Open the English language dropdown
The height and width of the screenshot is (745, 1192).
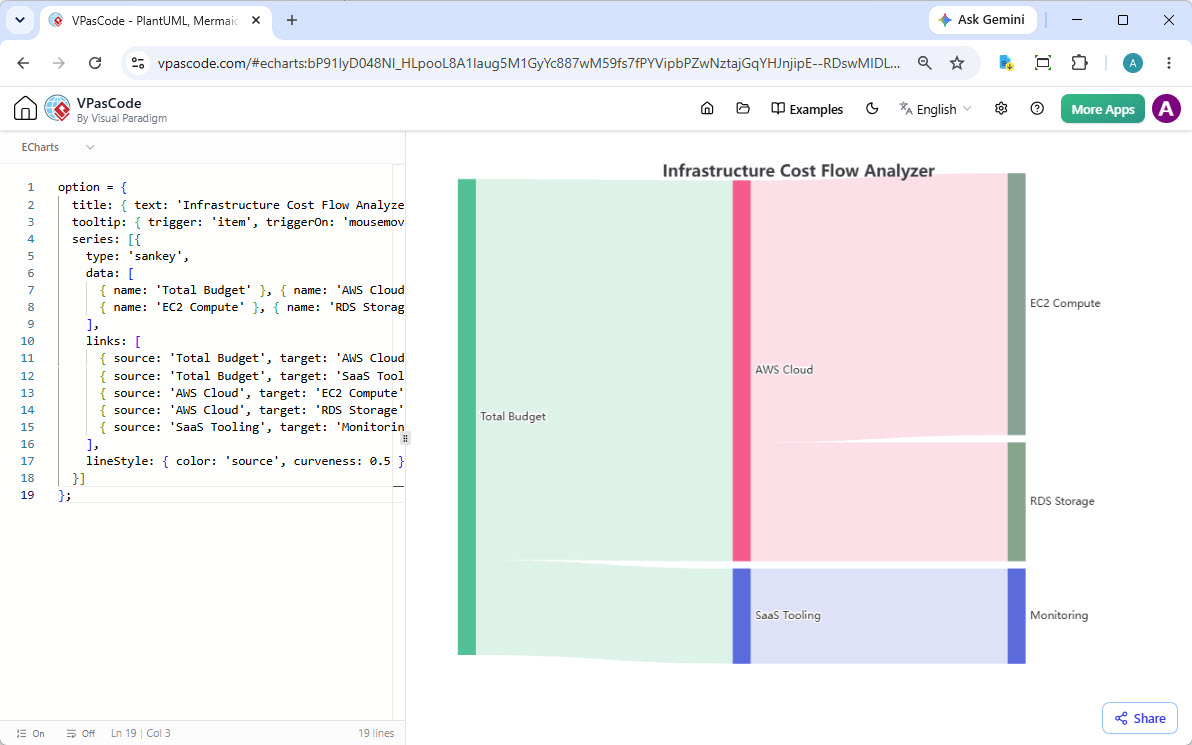[935, 109]
